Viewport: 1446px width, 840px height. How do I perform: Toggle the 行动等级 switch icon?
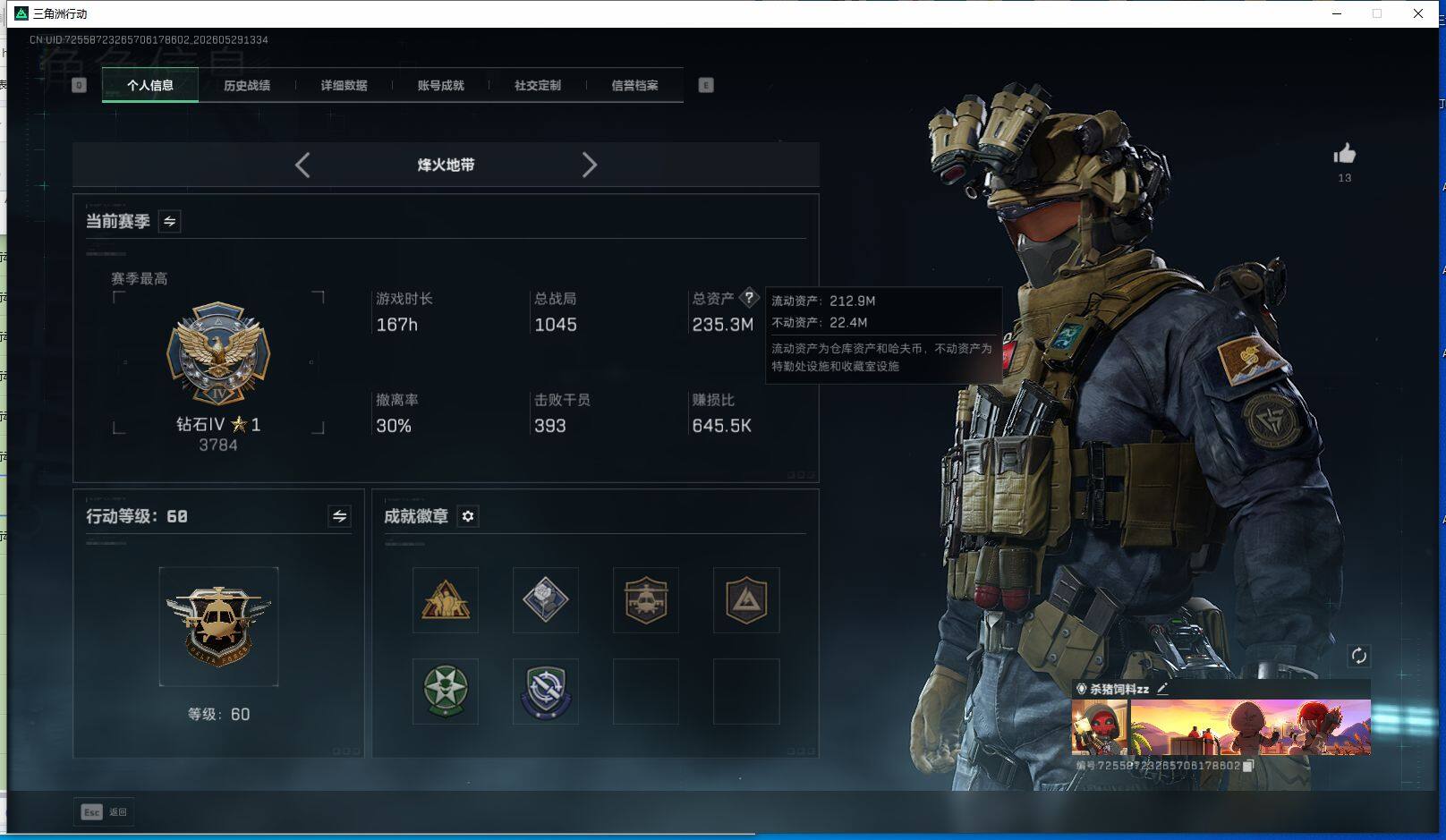tap(339, 516)
